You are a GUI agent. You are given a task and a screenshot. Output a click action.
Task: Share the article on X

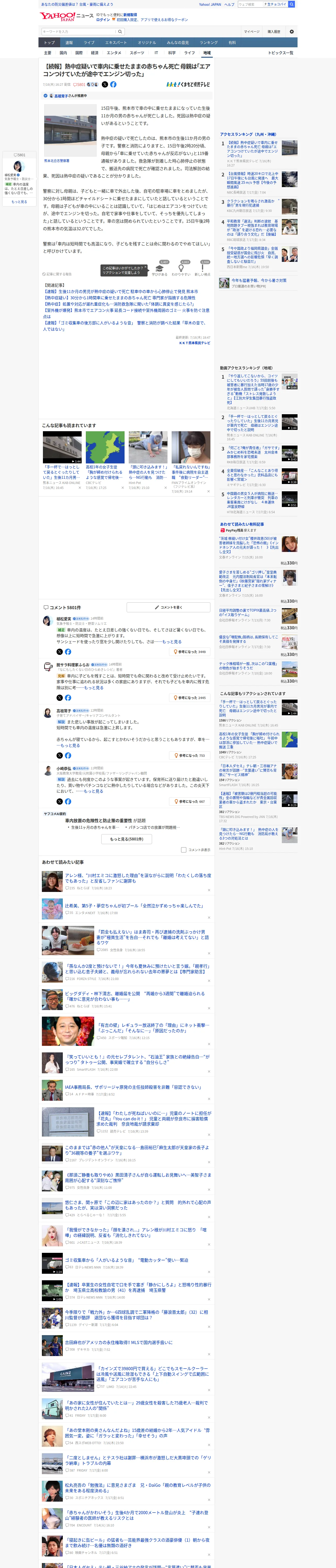point(105,85)
